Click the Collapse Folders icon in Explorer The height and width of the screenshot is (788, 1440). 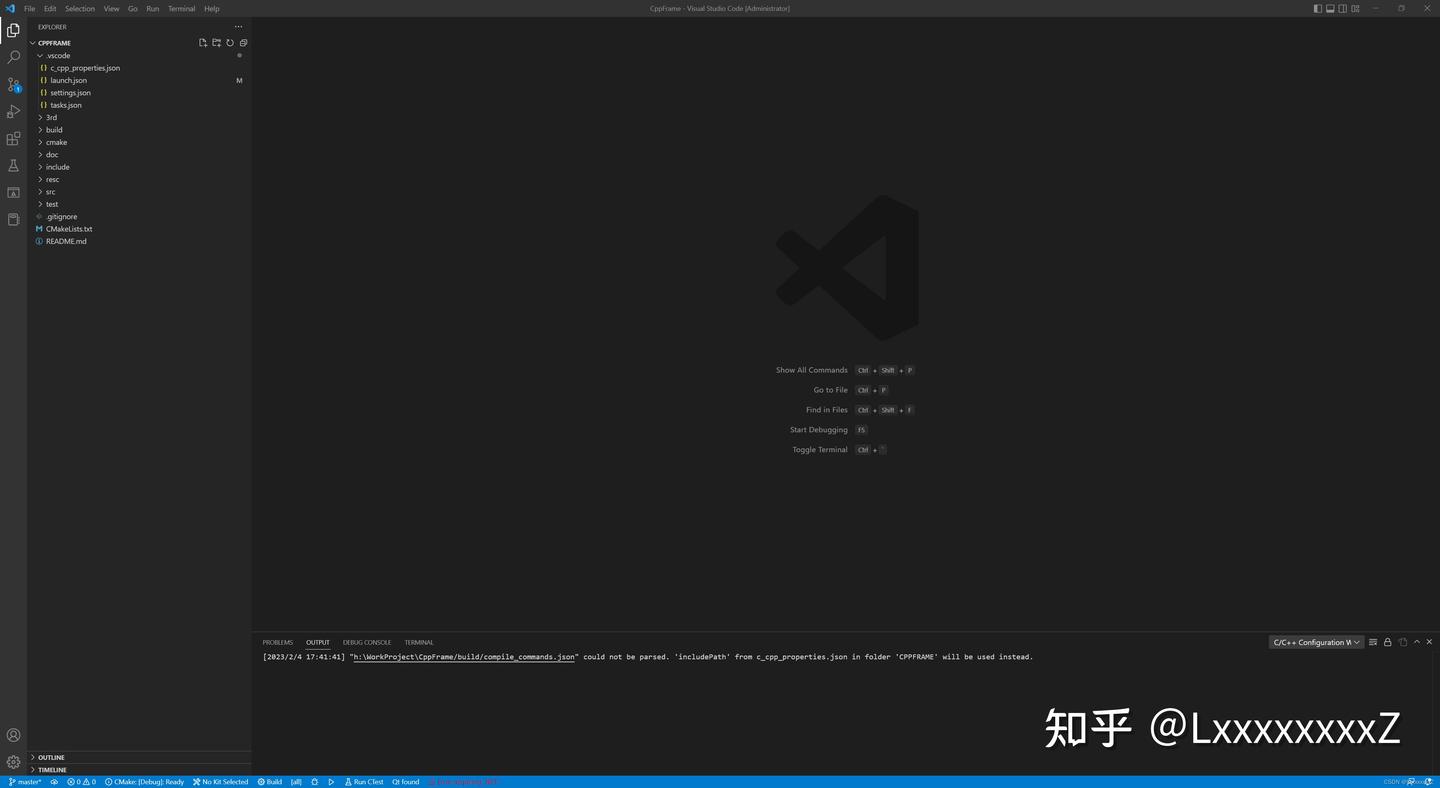tap(243, 42)
